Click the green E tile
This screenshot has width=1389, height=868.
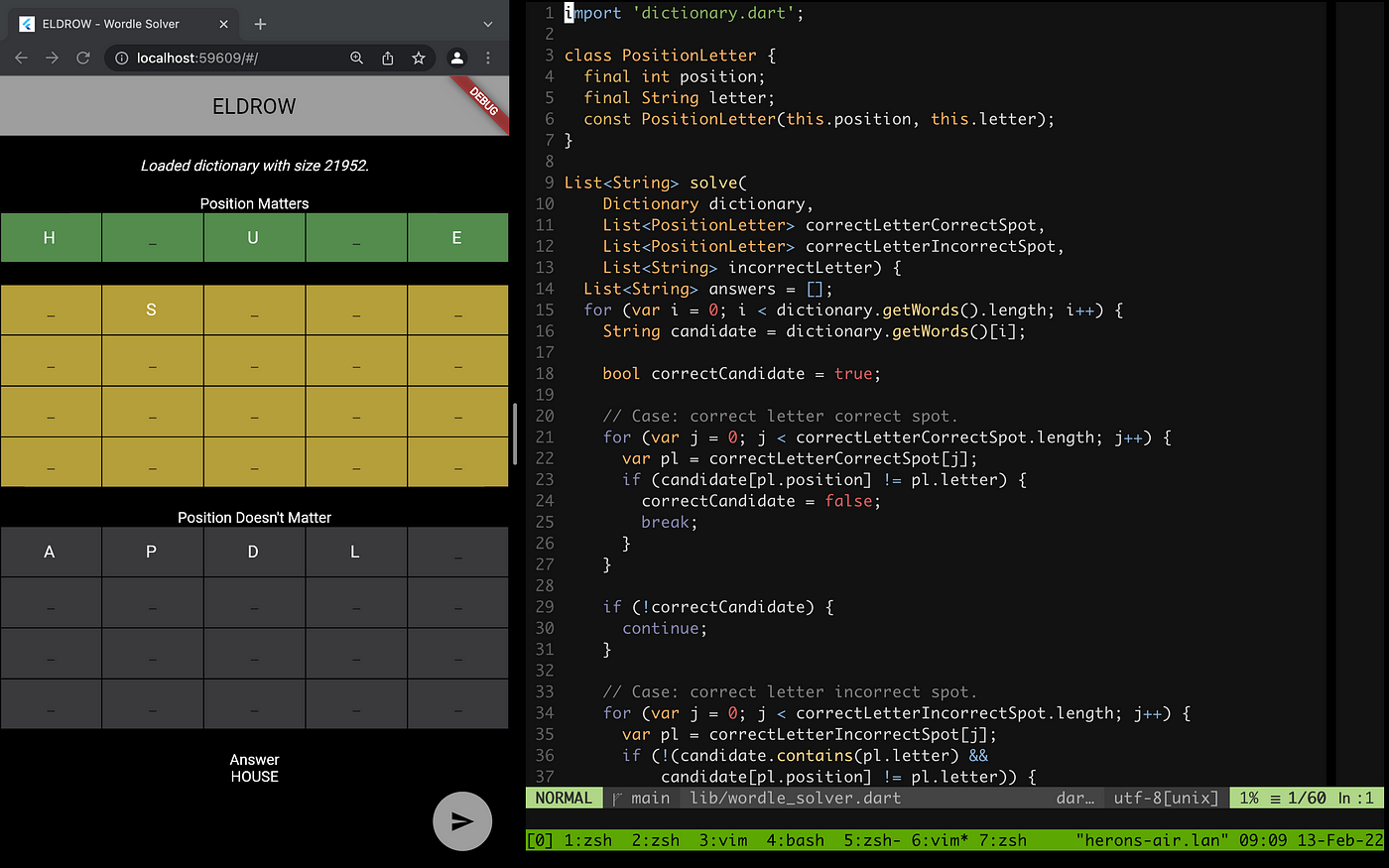pos(457,238)
